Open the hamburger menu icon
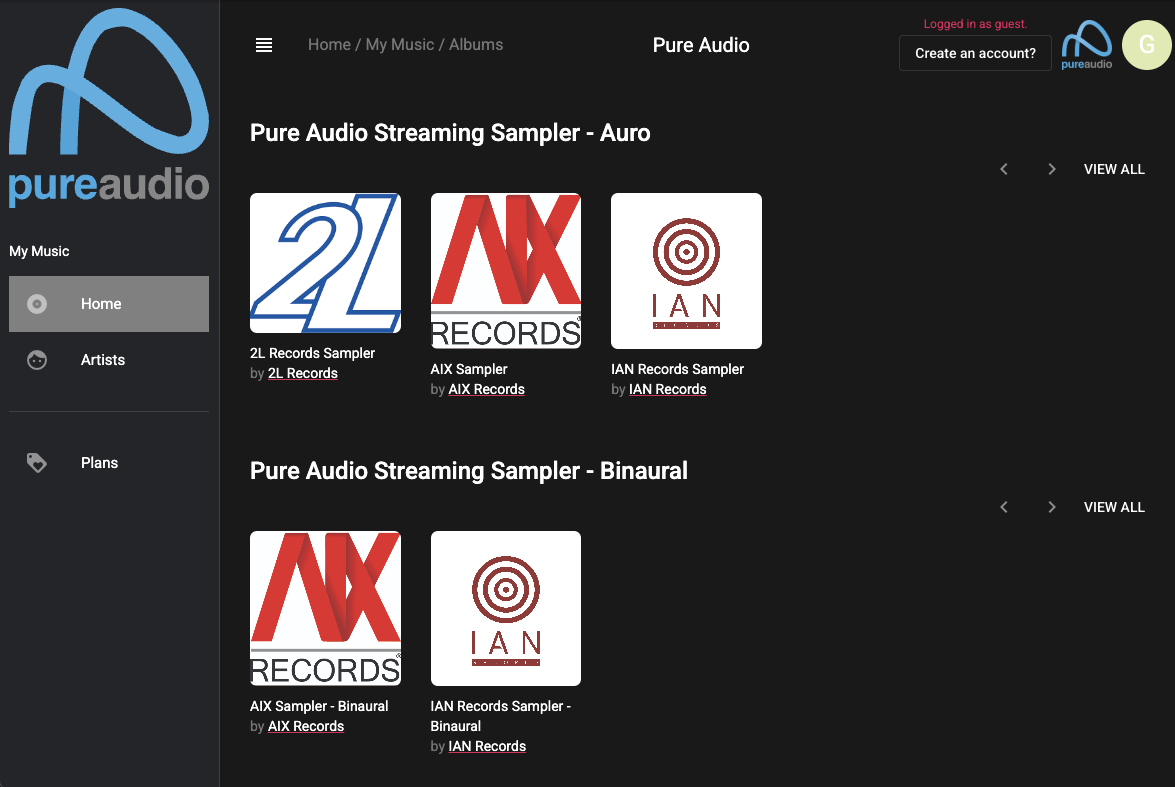 click(264, 45)
